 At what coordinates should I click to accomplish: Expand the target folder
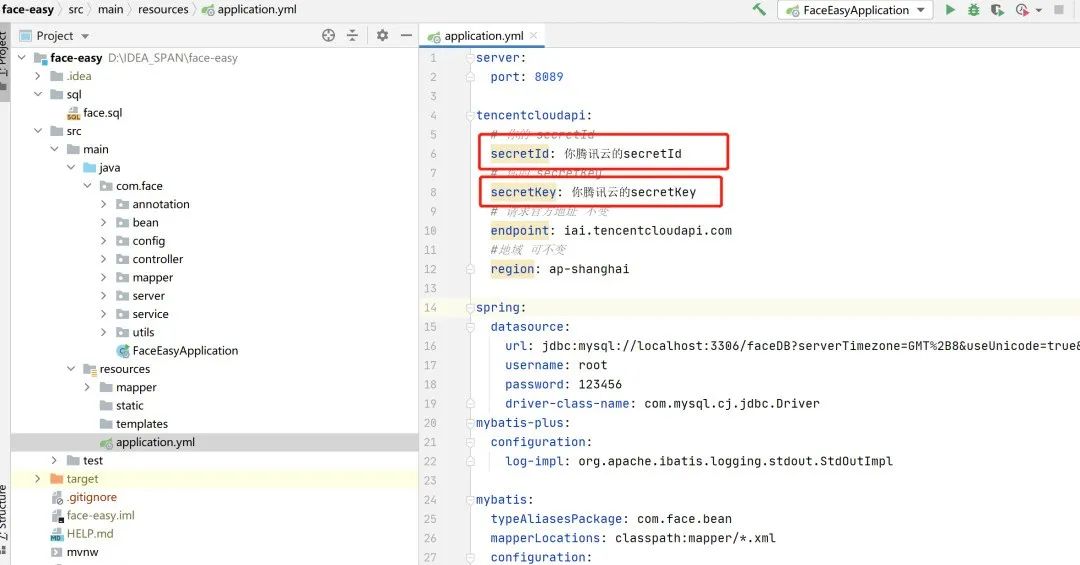[38, 479]
